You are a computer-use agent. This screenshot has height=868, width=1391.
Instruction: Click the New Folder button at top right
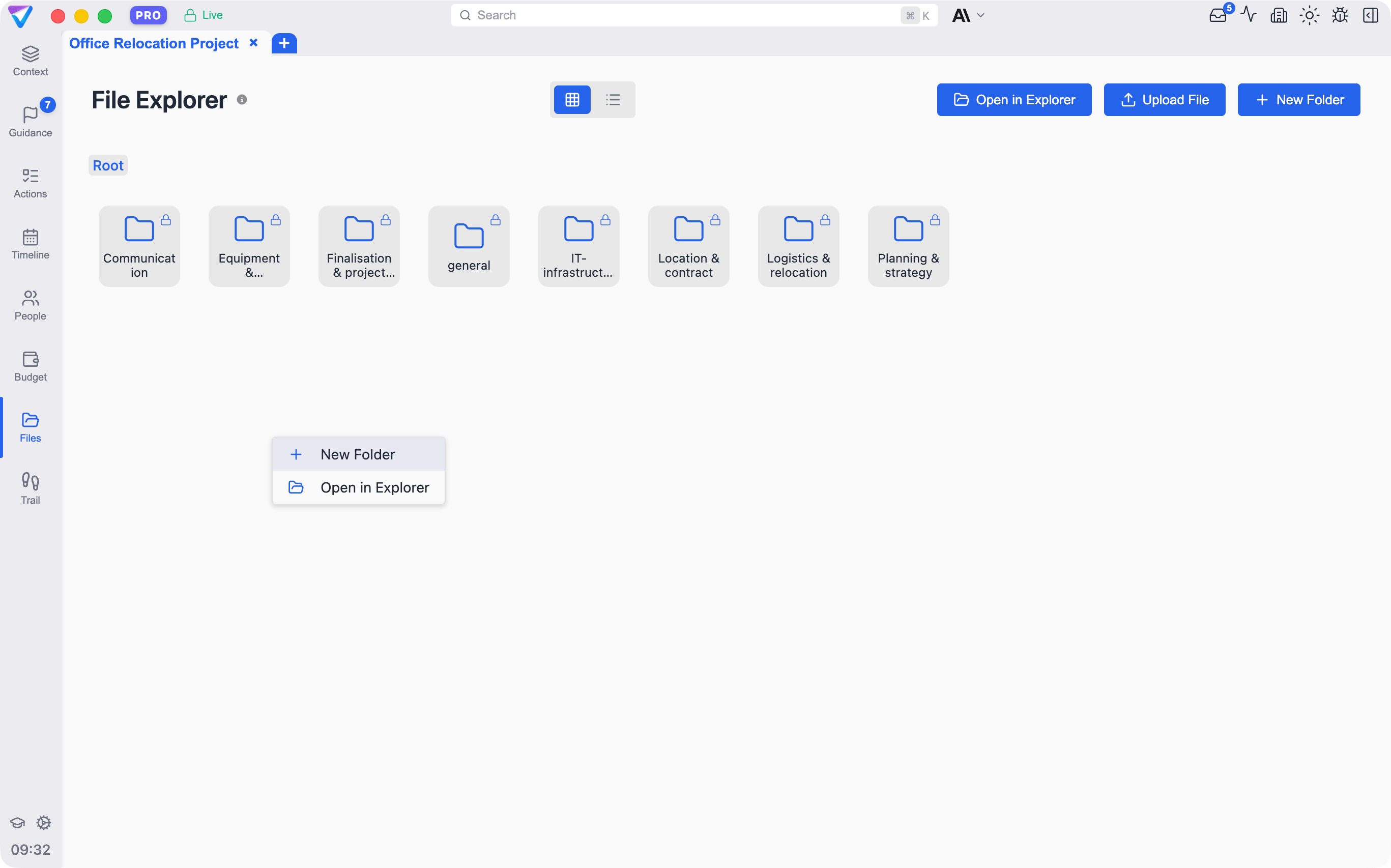coord(1298,99)
